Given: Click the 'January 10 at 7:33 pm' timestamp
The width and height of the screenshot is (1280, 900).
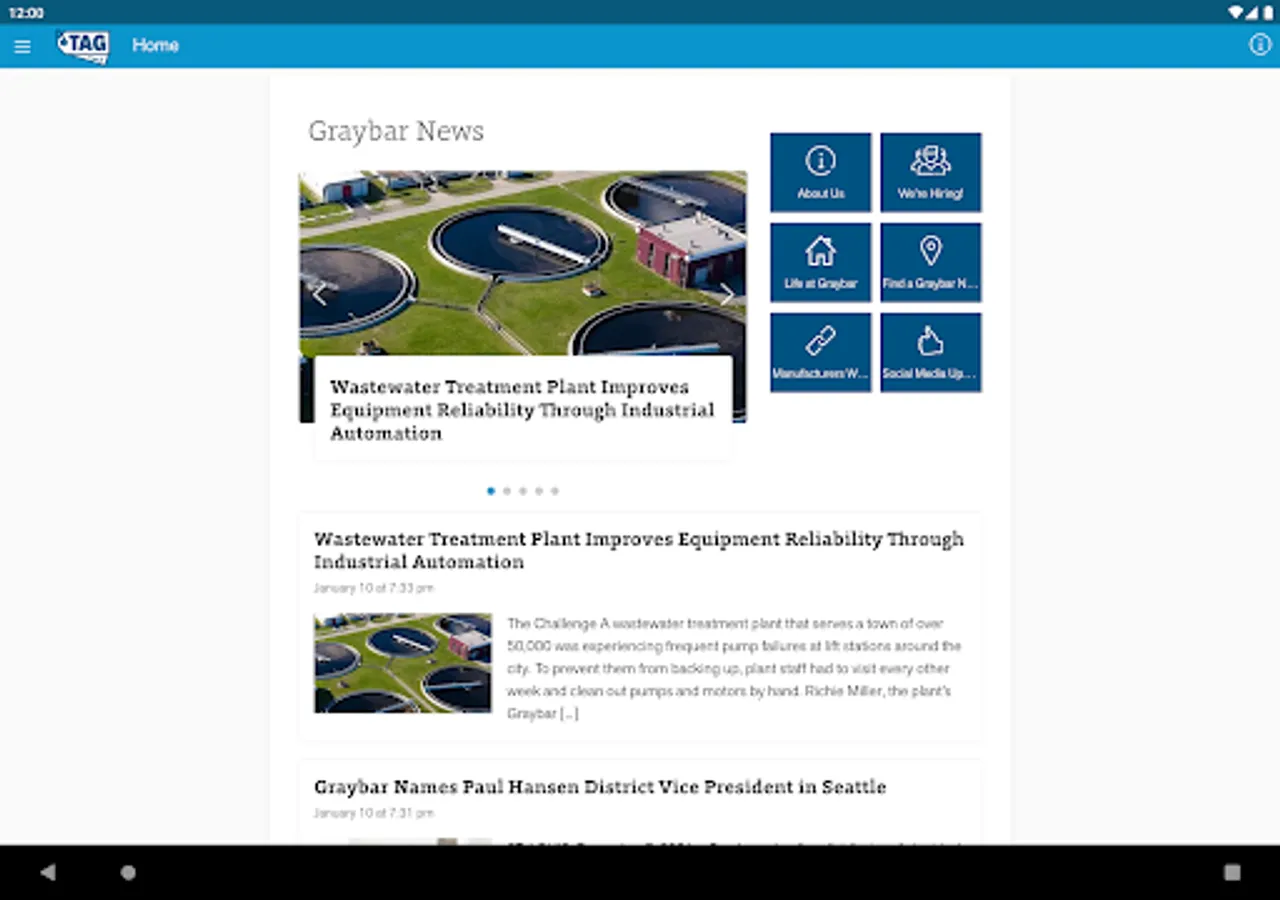Looking at the screenshot, I should [x=374, y=588].
